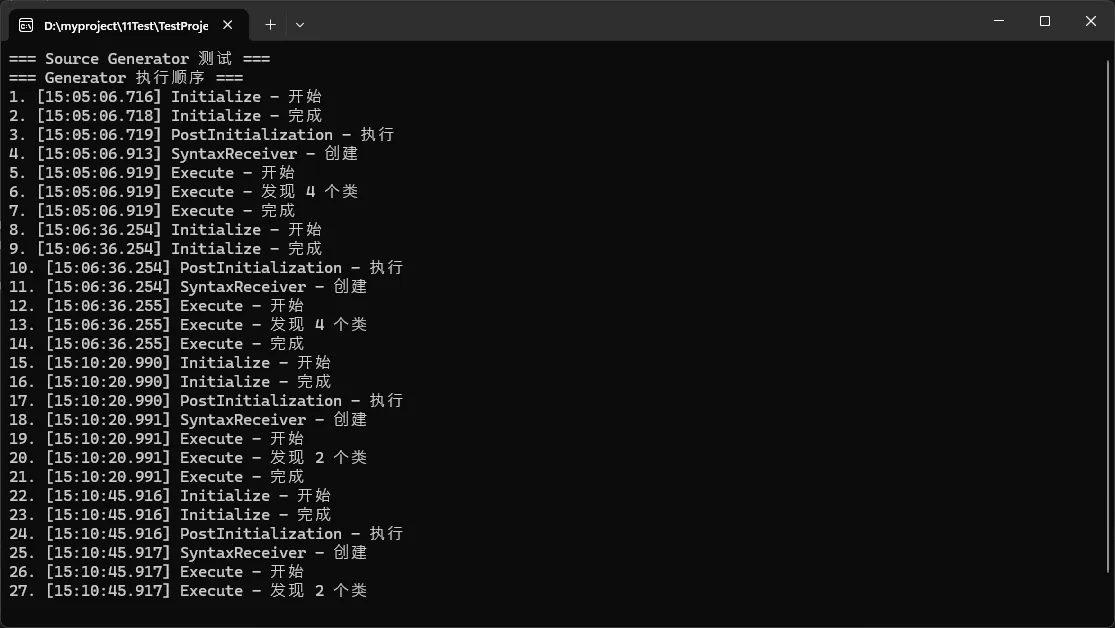Click line 3 PostInitialization entry

[251, 135]
